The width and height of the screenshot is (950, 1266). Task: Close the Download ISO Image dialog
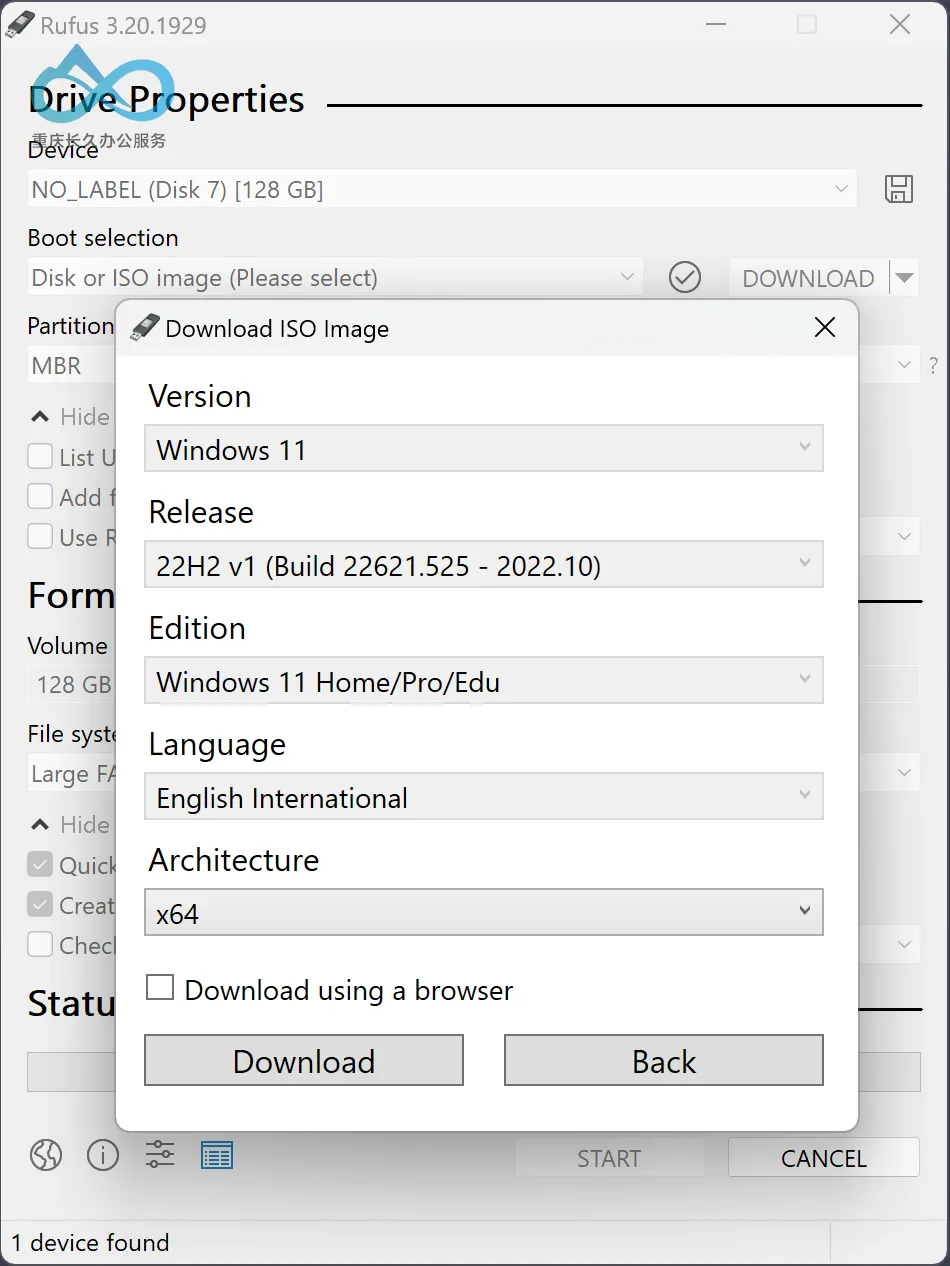coord(825,327)
